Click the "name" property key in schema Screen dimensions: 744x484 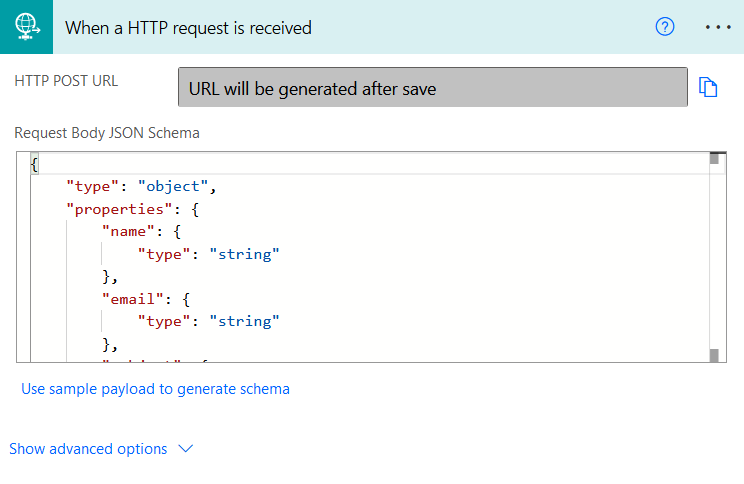125,231
